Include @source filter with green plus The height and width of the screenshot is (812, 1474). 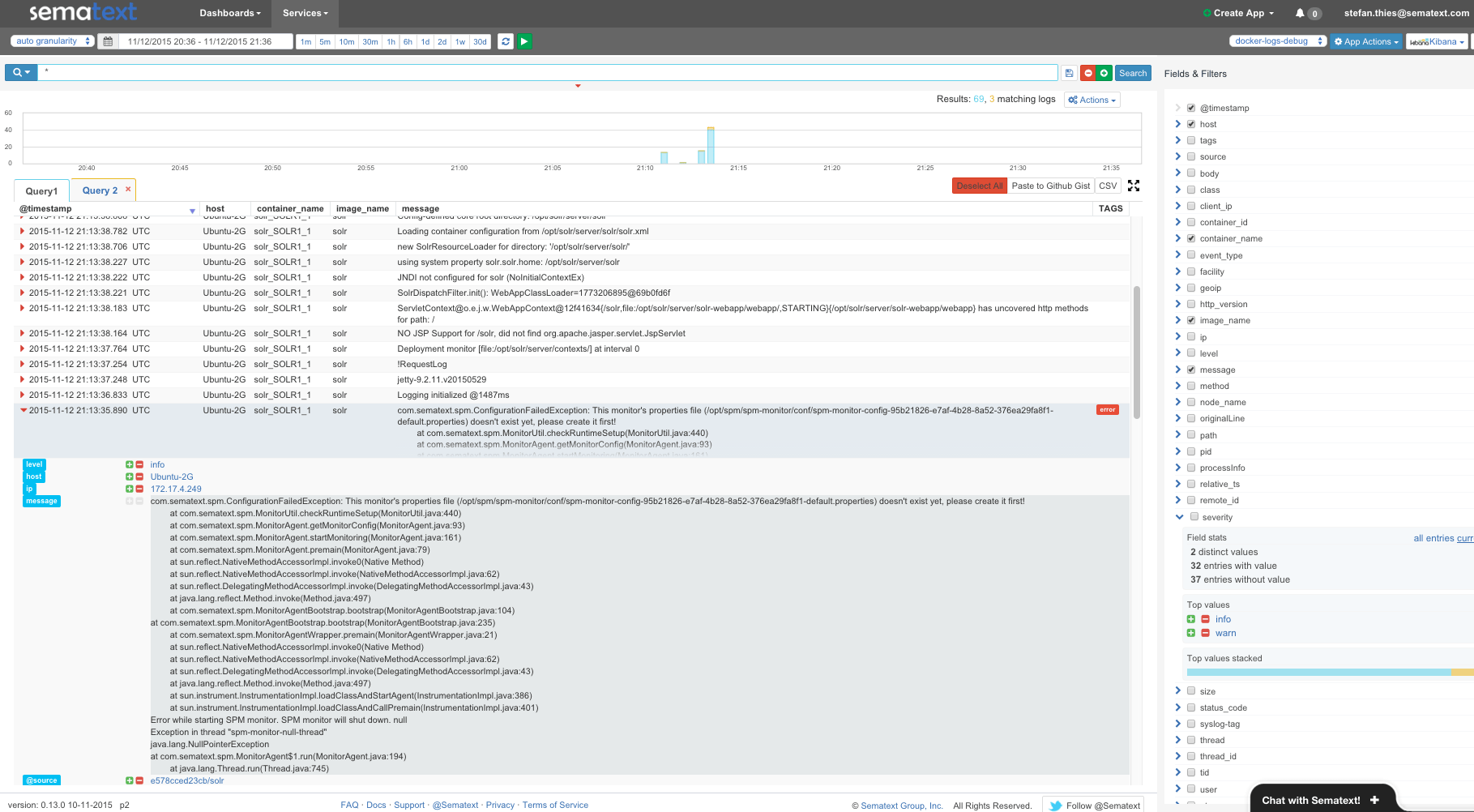129,780
